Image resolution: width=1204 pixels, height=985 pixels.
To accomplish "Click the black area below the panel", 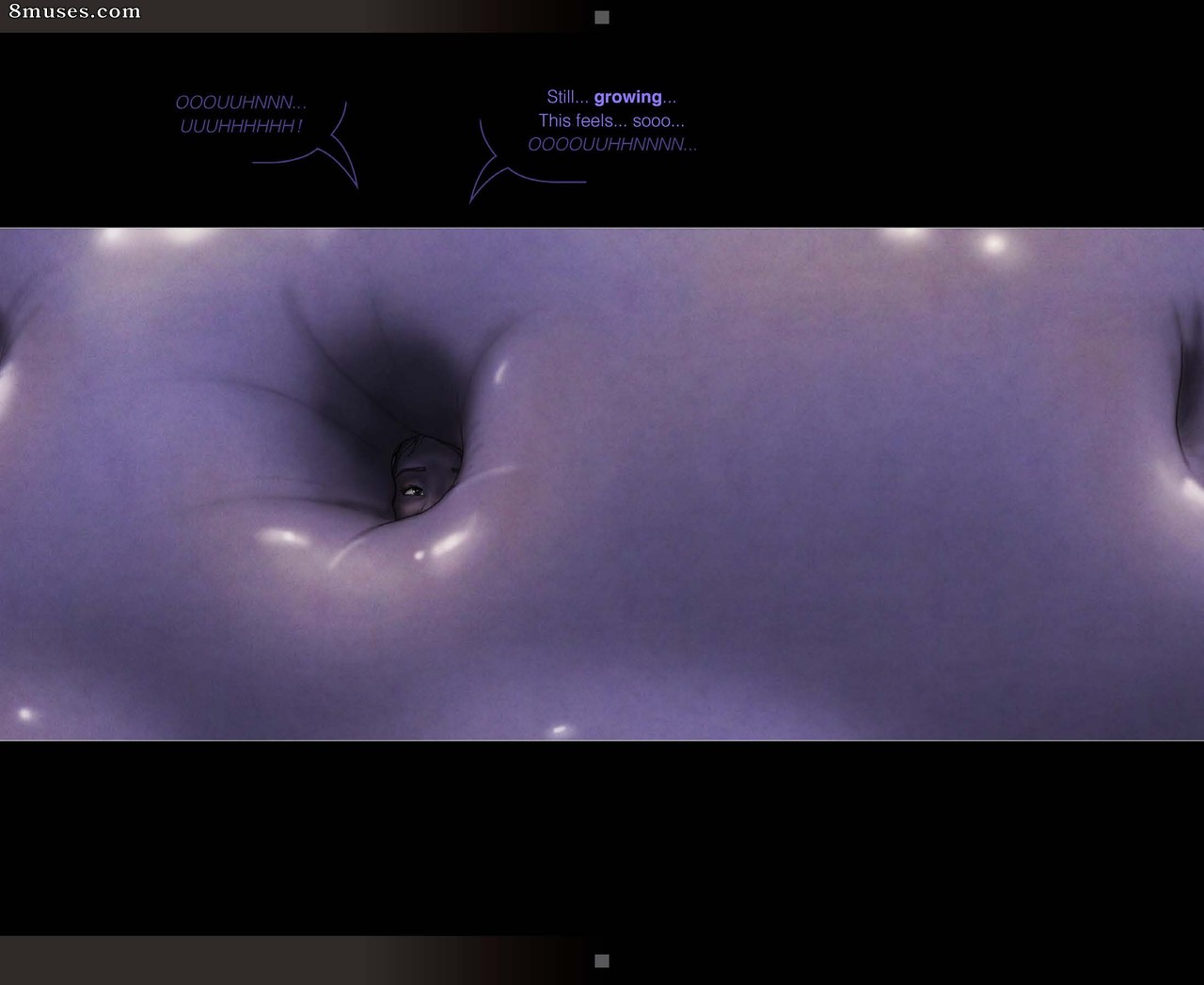I will click(602, 837).
